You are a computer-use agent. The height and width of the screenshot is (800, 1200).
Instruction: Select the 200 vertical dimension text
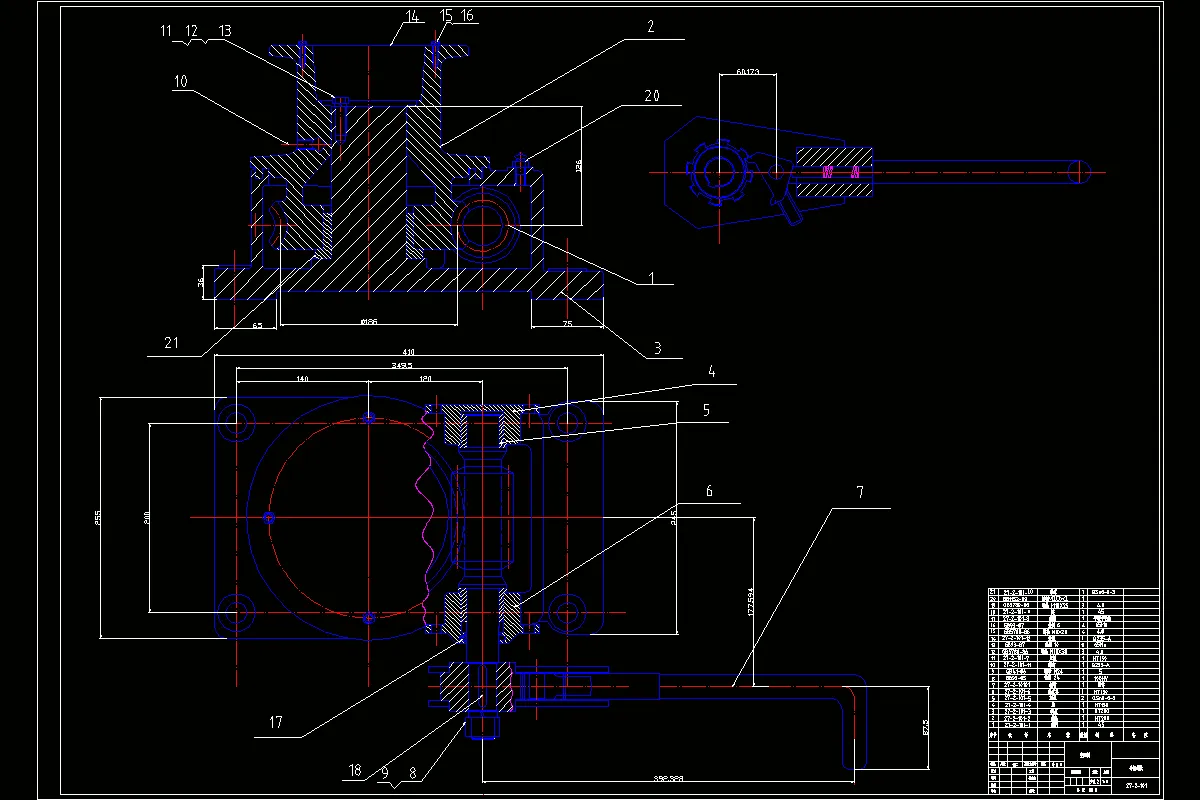click(145, 518)
